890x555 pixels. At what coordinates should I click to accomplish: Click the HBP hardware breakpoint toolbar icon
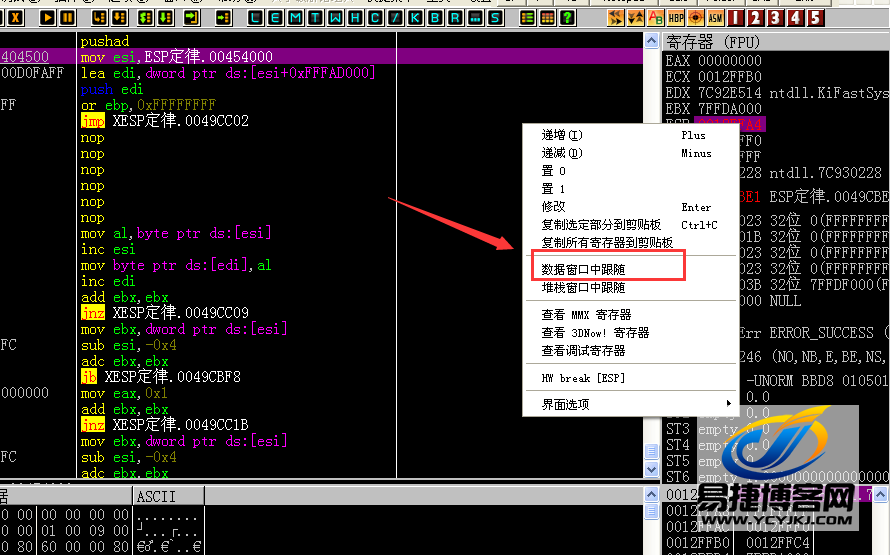[x=676, y=18]
